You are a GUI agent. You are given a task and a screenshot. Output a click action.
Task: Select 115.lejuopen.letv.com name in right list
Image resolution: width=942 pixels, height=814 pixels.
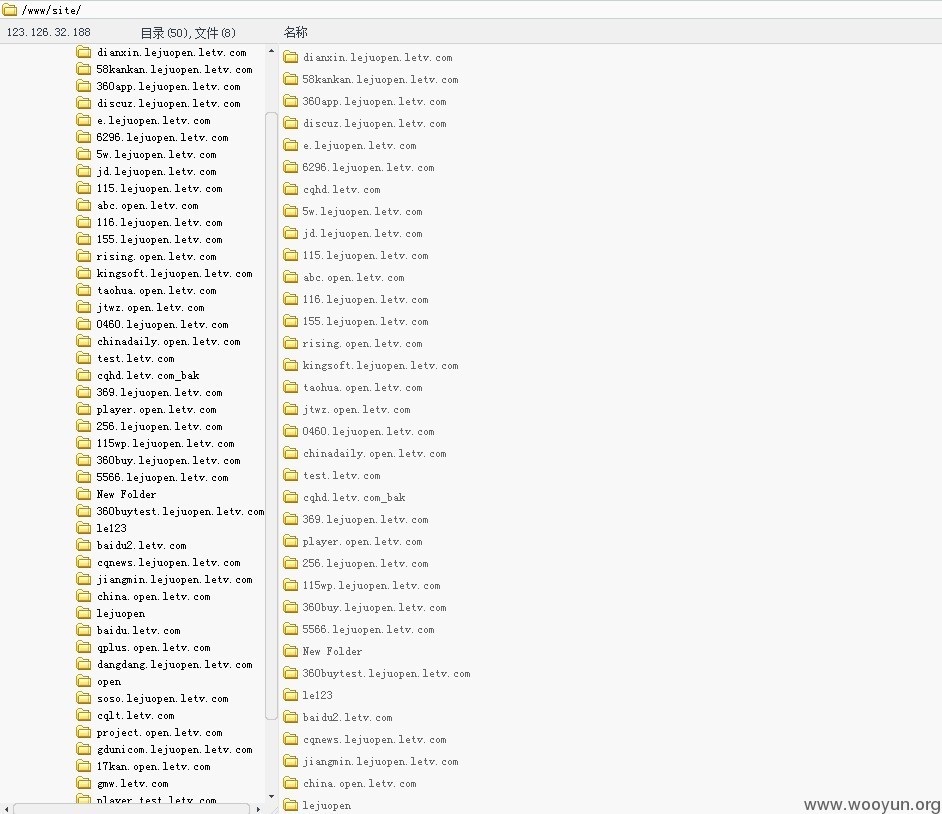pyautogui.click(x=365, y=255)
